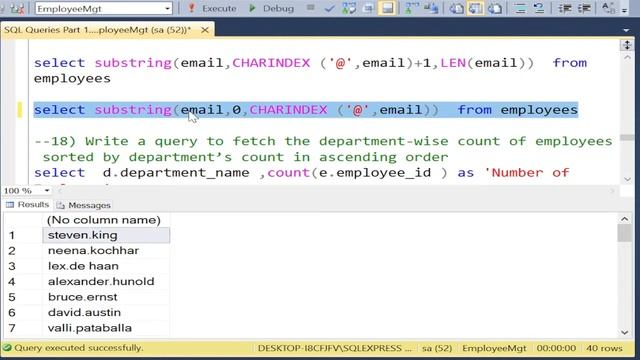This screenshot has height=360, width=640.
Task: Select the david.austin result cell
Action: point(106,313)
